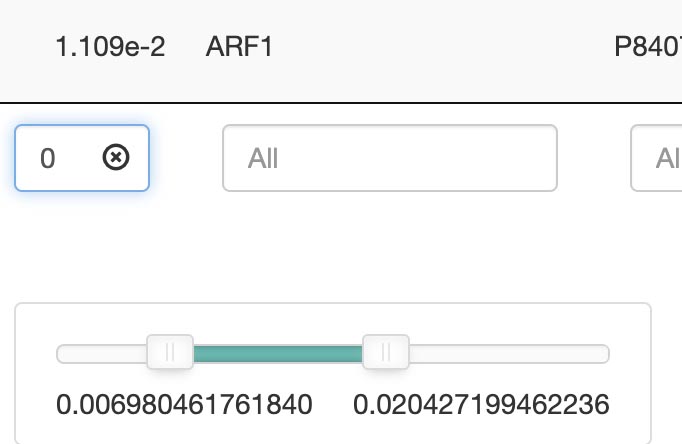682x444 pixels.
Task: Clear the filter with the circled x icon
Action: 117,157
